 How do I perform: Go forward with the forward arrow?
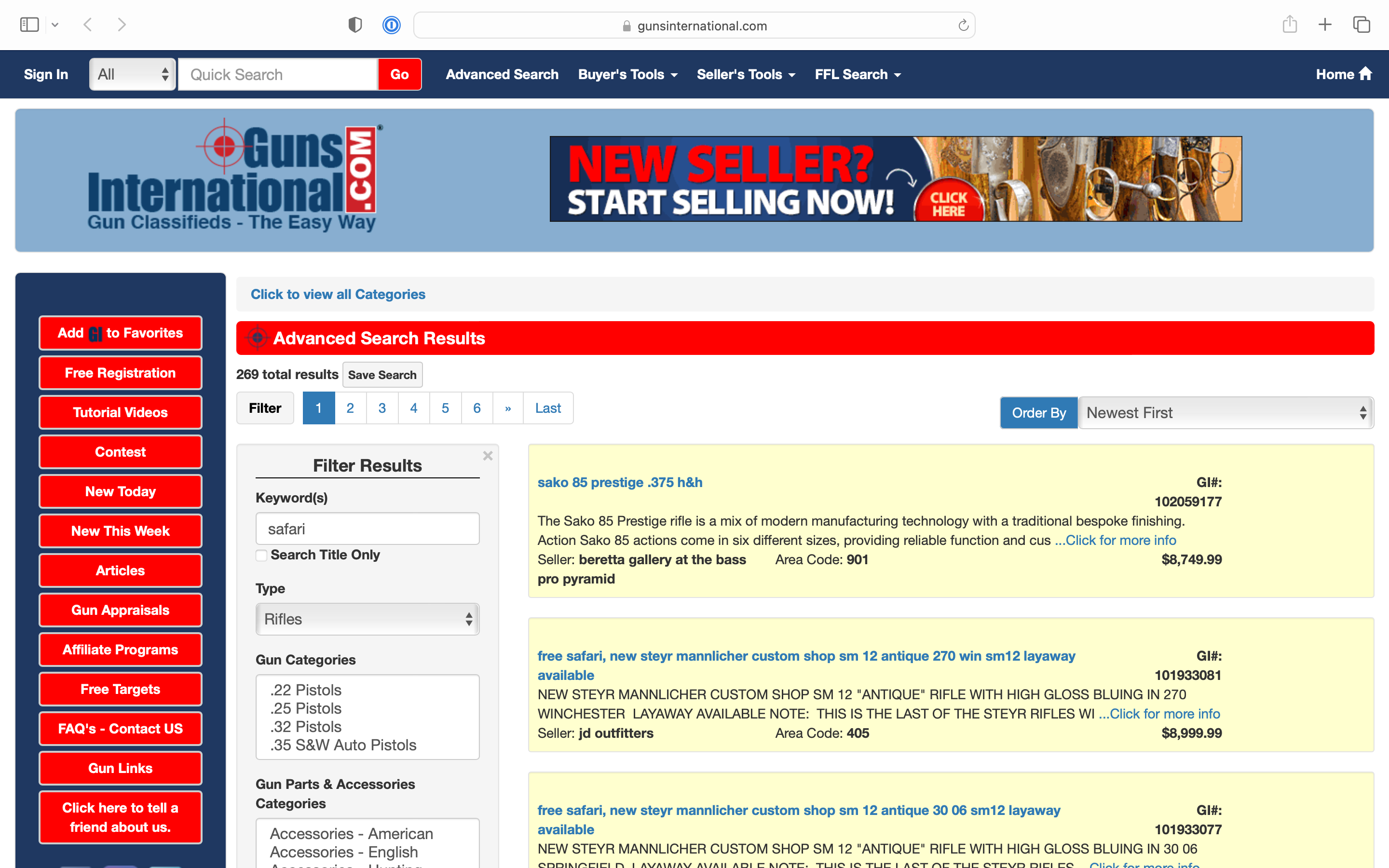coord(122,25)
